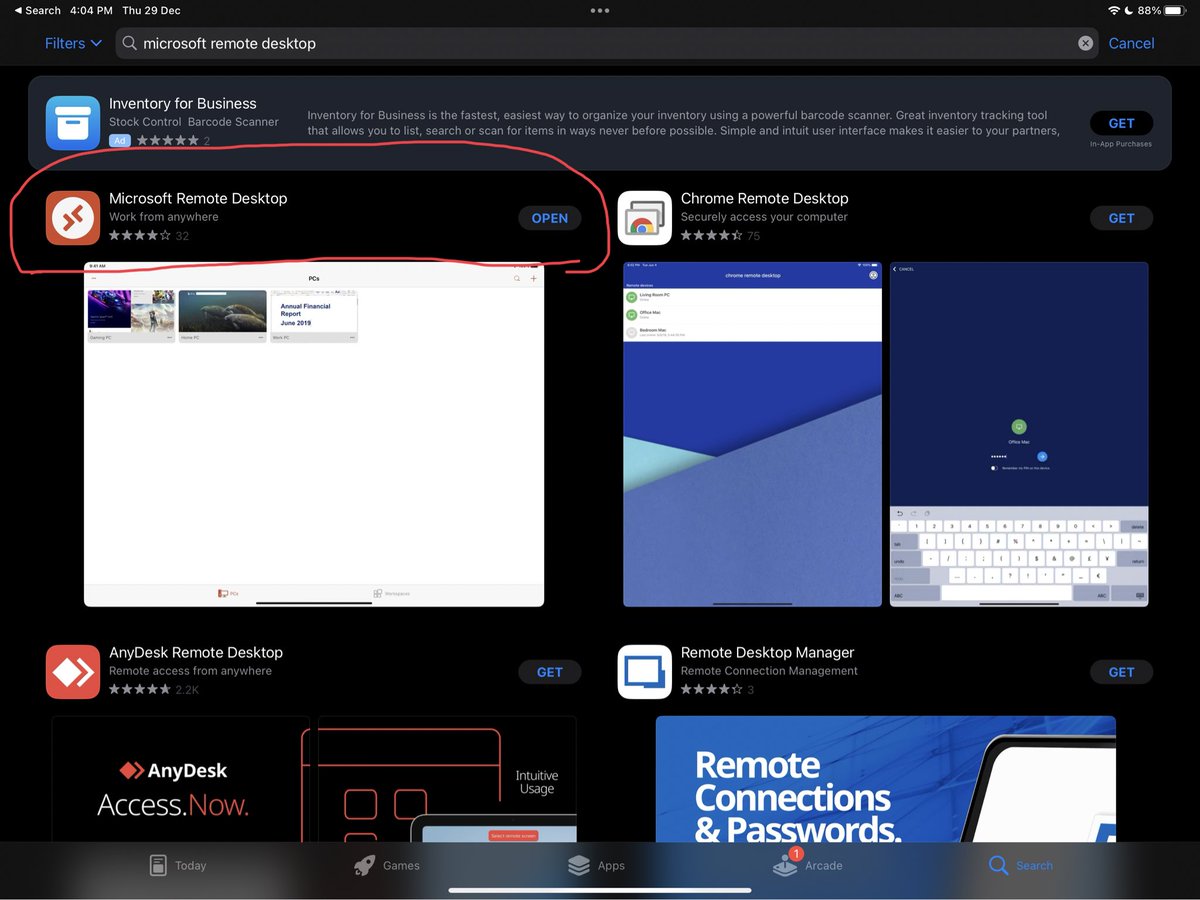Image resolution: width=1200 pixels, height=900 pixels.
Task: Select the Search tab in bottom bar
Action: coord(1020,865)
